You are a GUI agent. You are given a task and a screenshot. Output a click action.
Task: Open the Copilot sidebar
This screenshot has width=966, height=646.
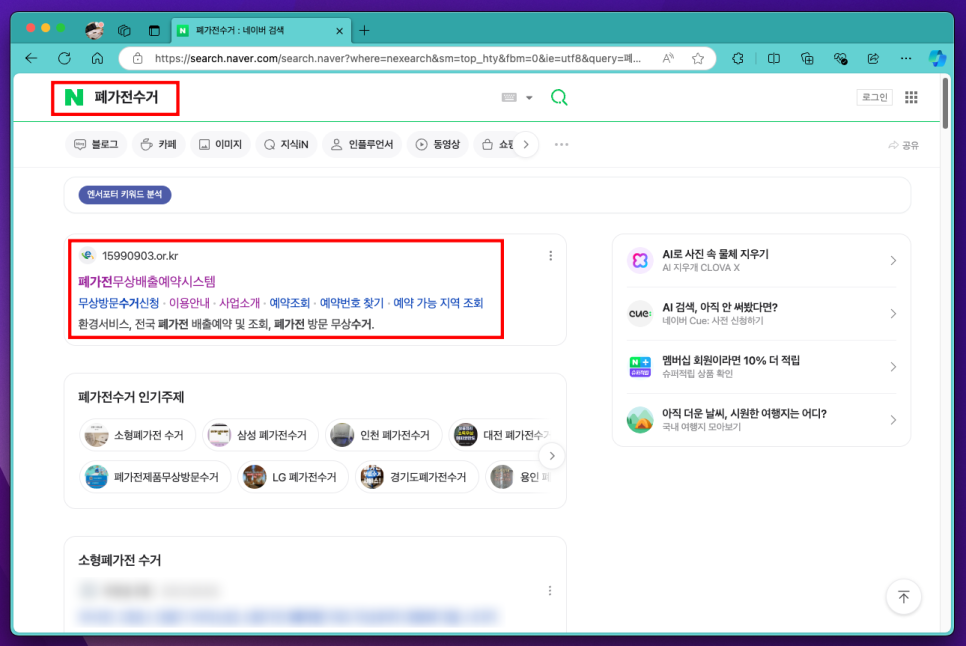937,59
